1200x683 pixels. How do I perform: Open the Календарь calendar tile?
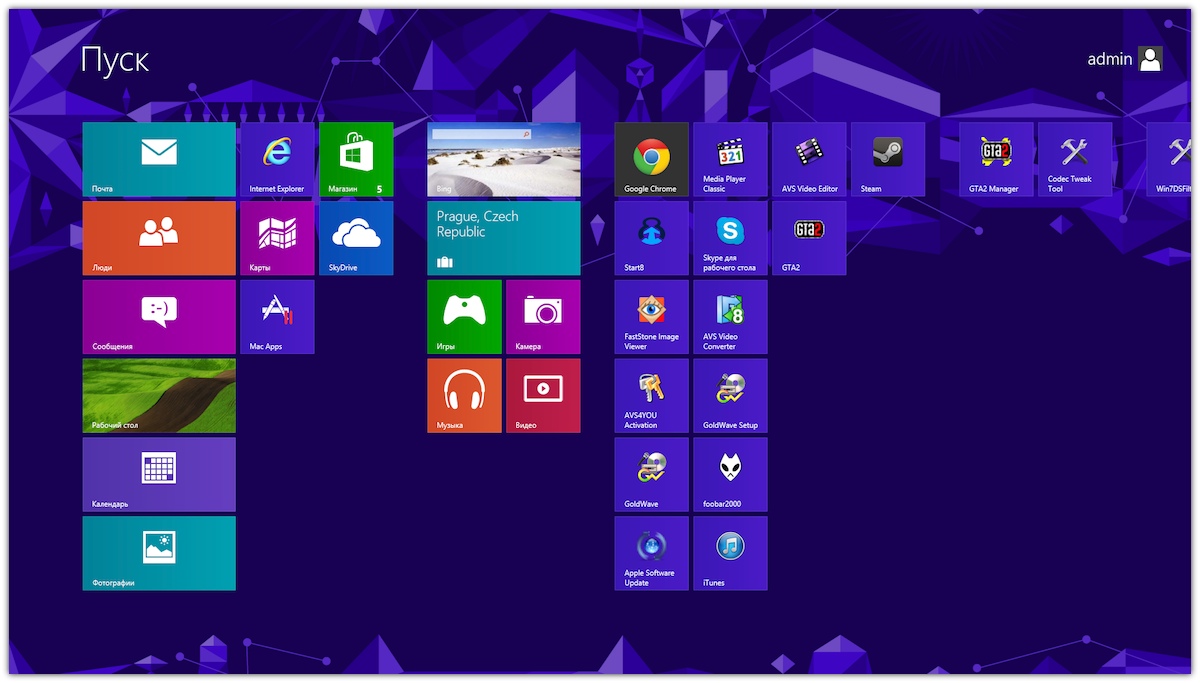coord(159,474)
